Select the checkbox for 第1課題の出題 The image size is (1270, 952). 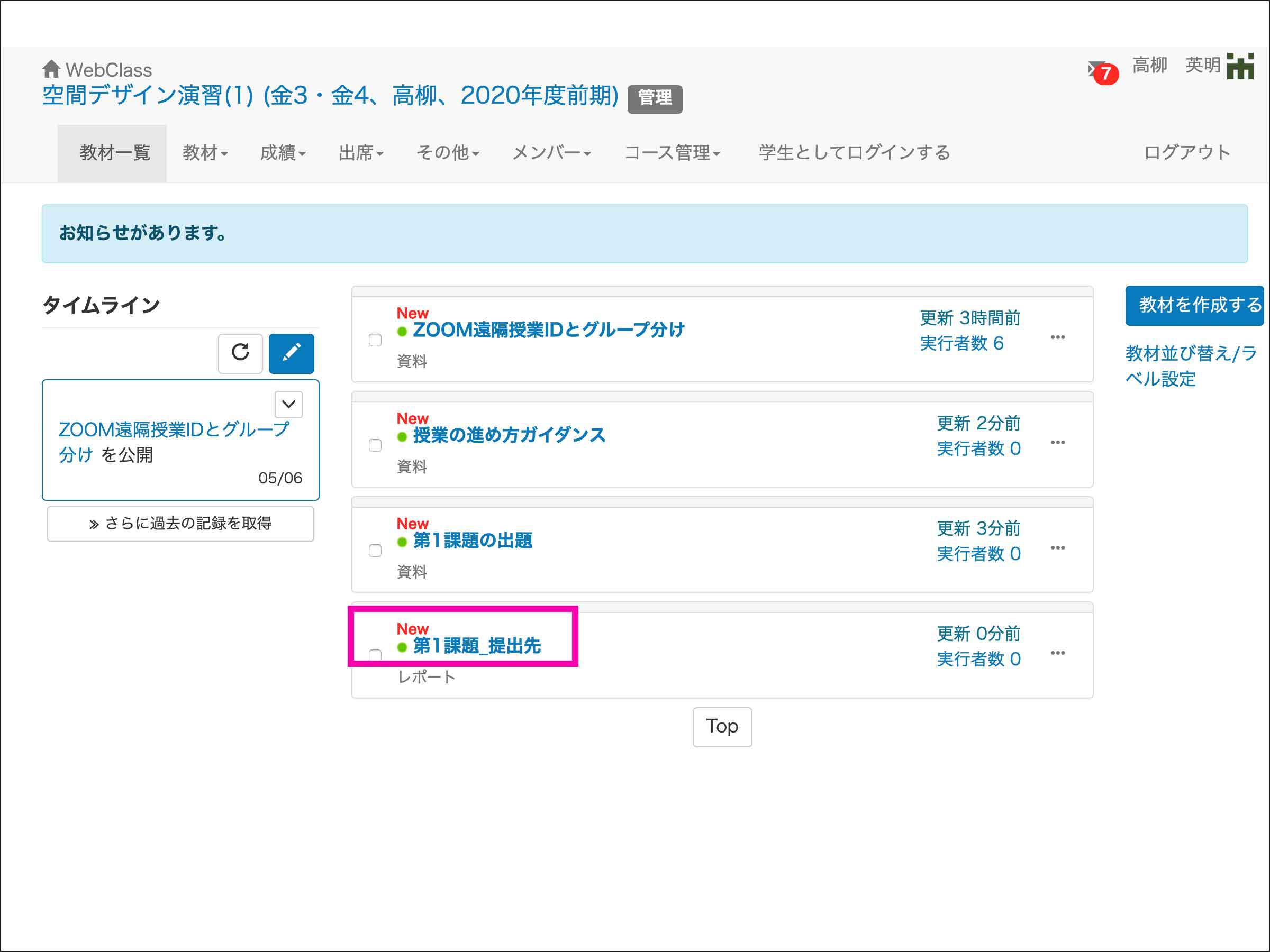375,551
